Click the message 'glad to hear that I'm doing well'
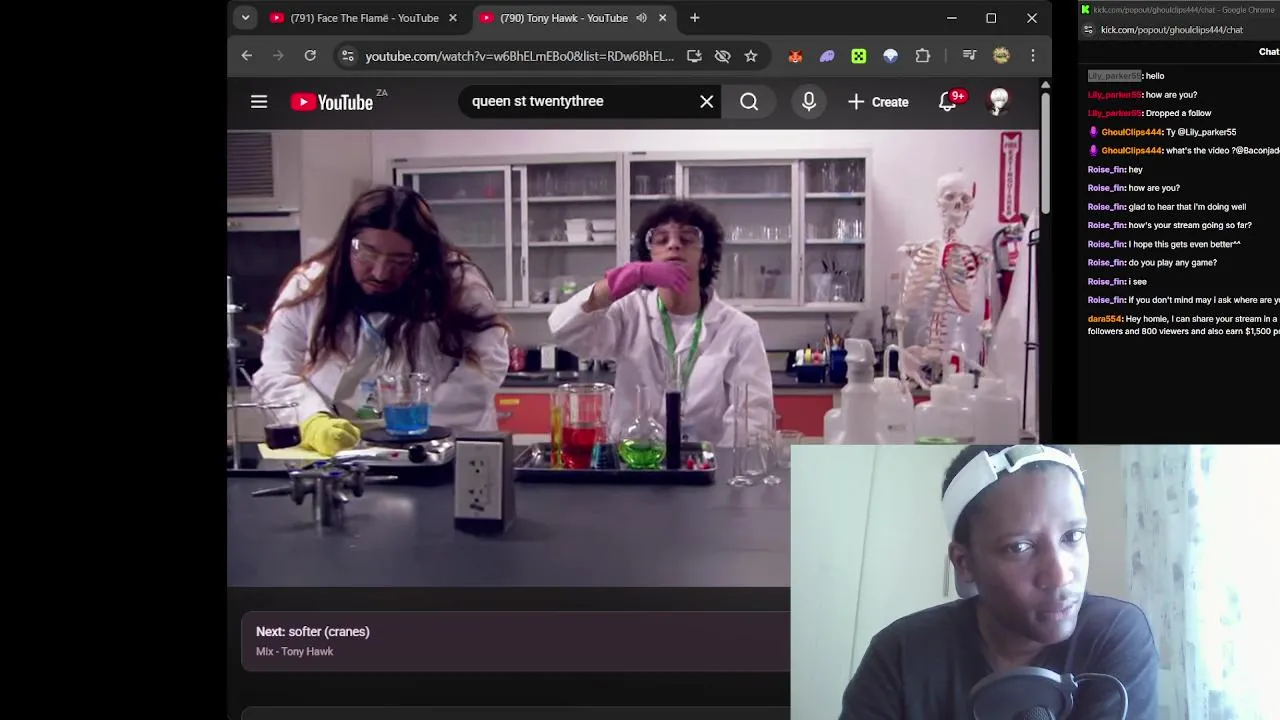The height and width of the screenshot is (720, 1280). (1187, 207)
